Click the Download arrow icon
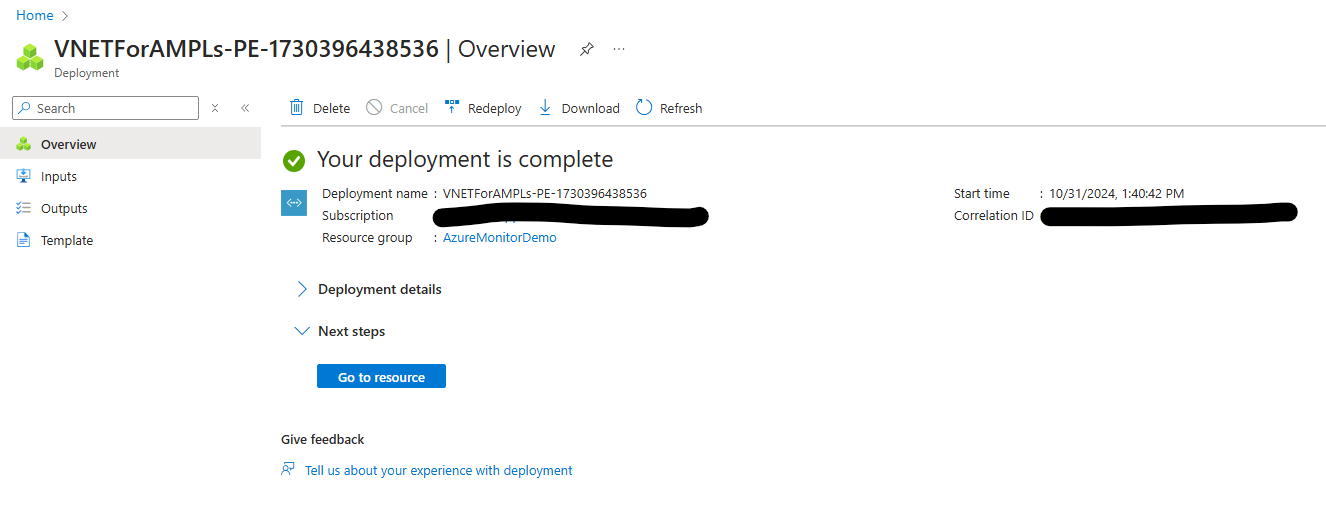This screenshot has width=1326, height=514. 545,108
